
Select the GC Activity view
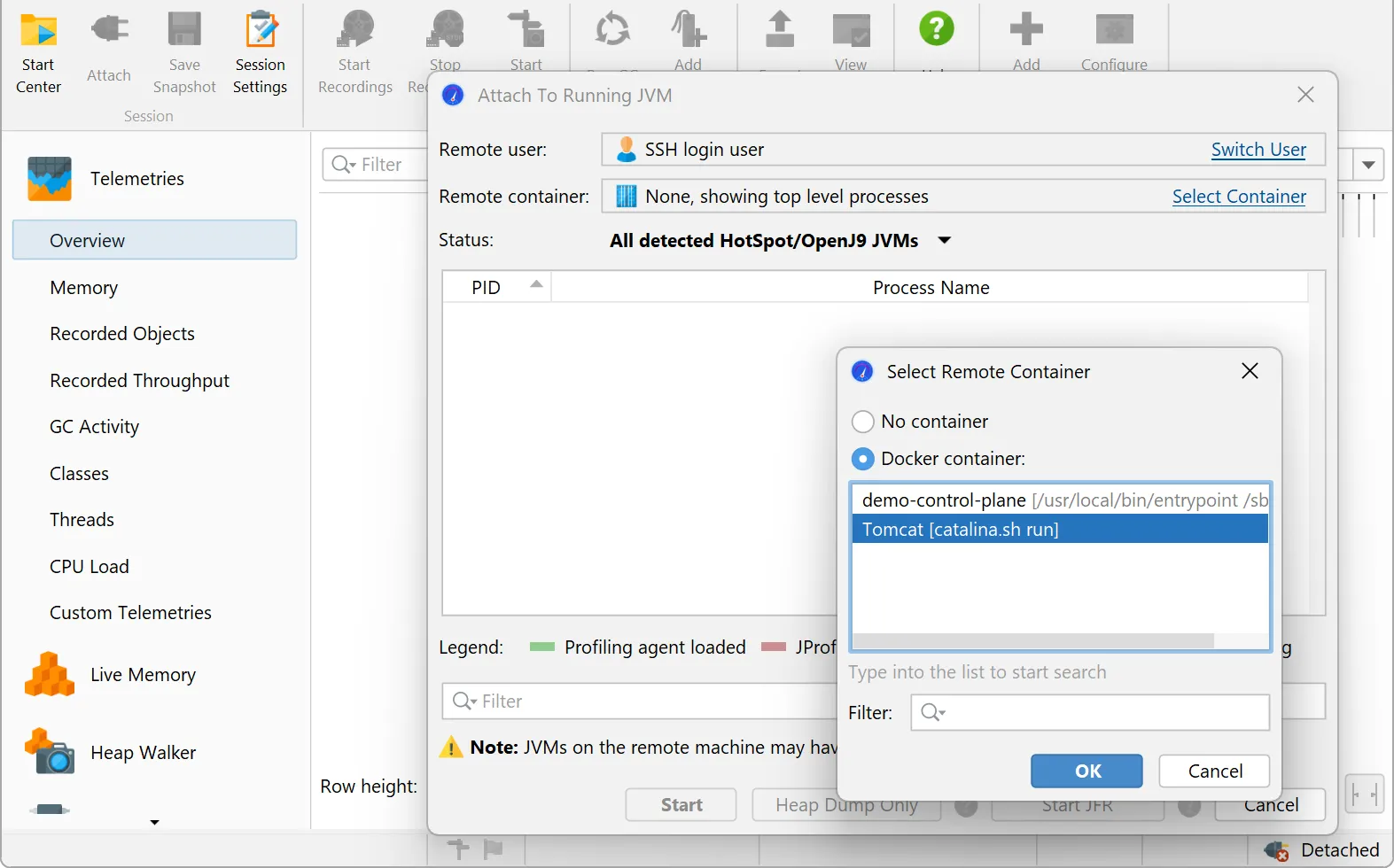95,427
